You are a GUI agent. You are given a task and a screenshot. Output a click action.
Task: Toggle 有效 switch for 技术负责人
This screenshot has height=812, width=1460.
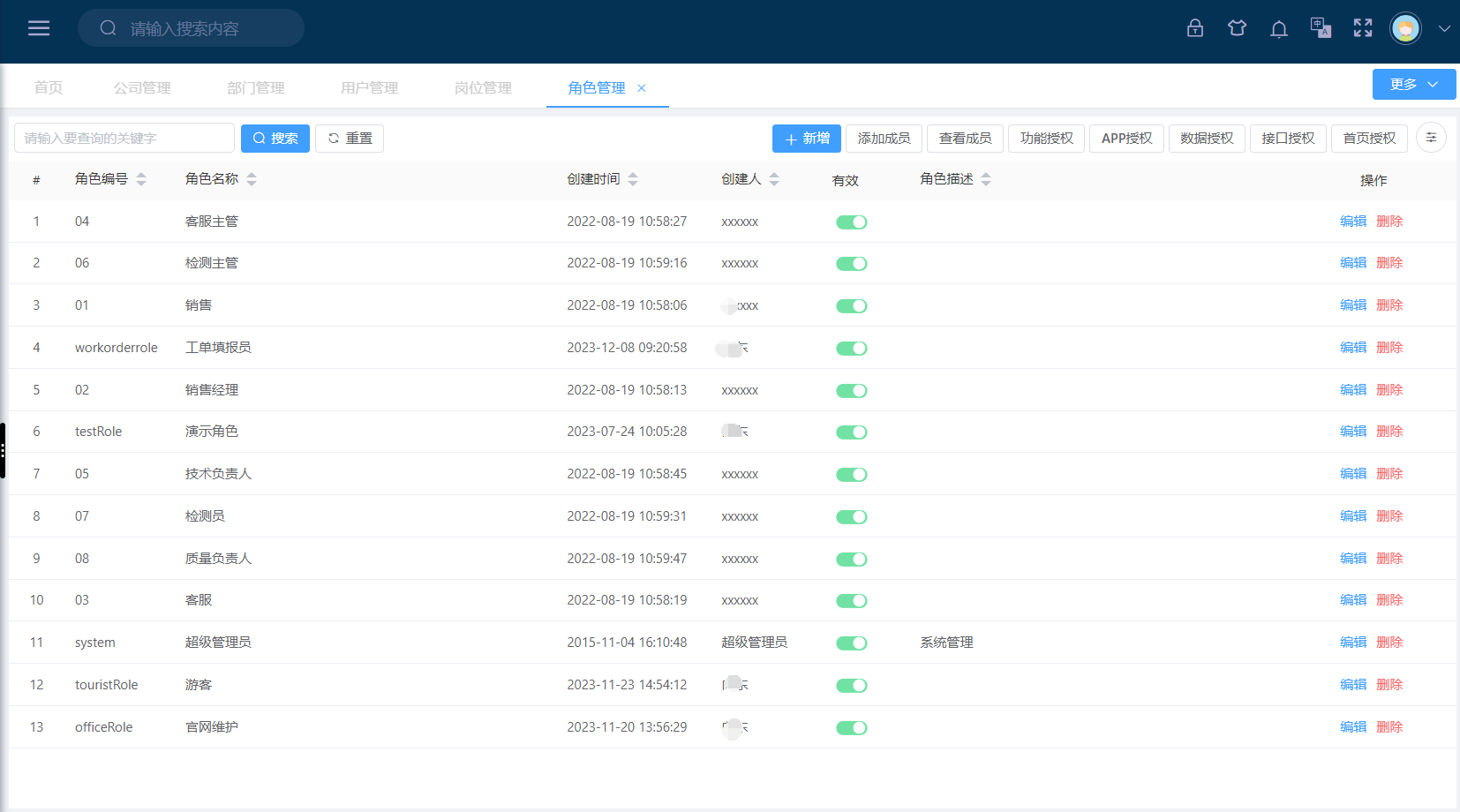click(x=852, y=474)
